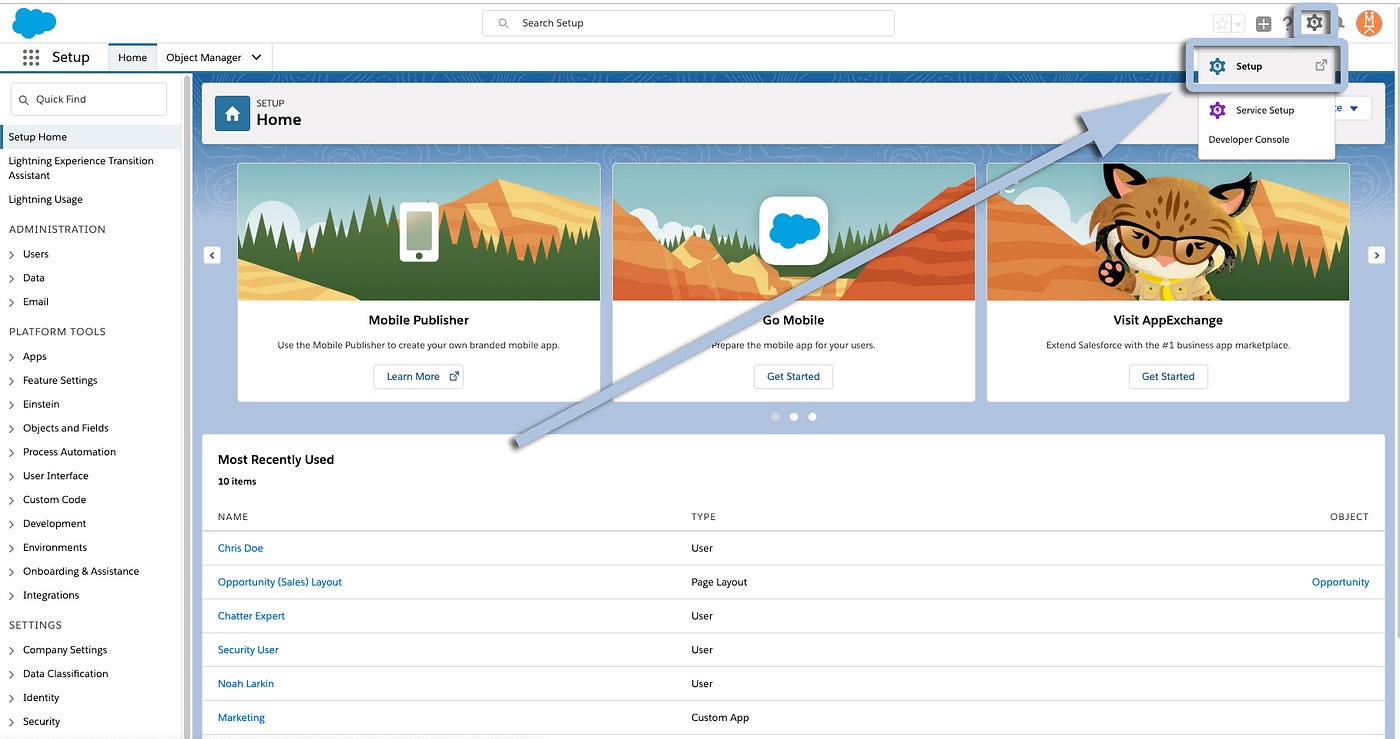Open the Create dropdown button
1400x739 pixels.
(x=1351, y=108)
